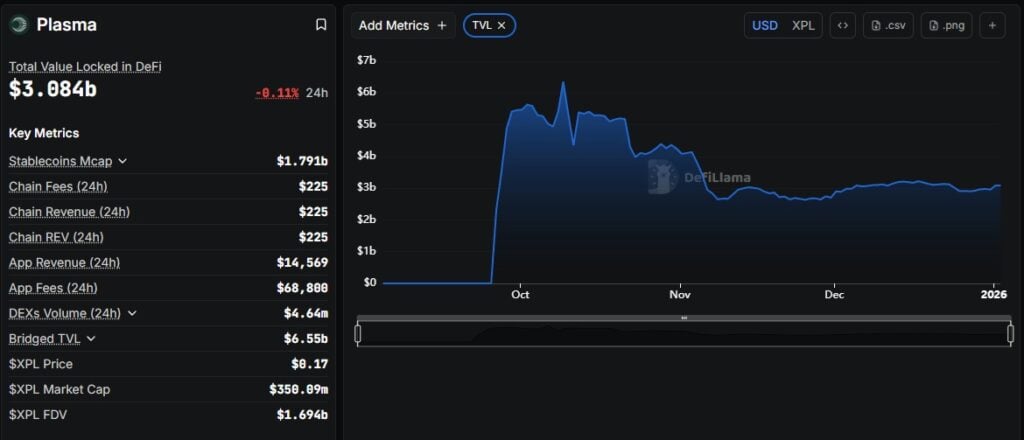Expand the DEXs Volume (24h) chevron
This screenshot has width=1024, height=440.
click(x=132, y=313)
